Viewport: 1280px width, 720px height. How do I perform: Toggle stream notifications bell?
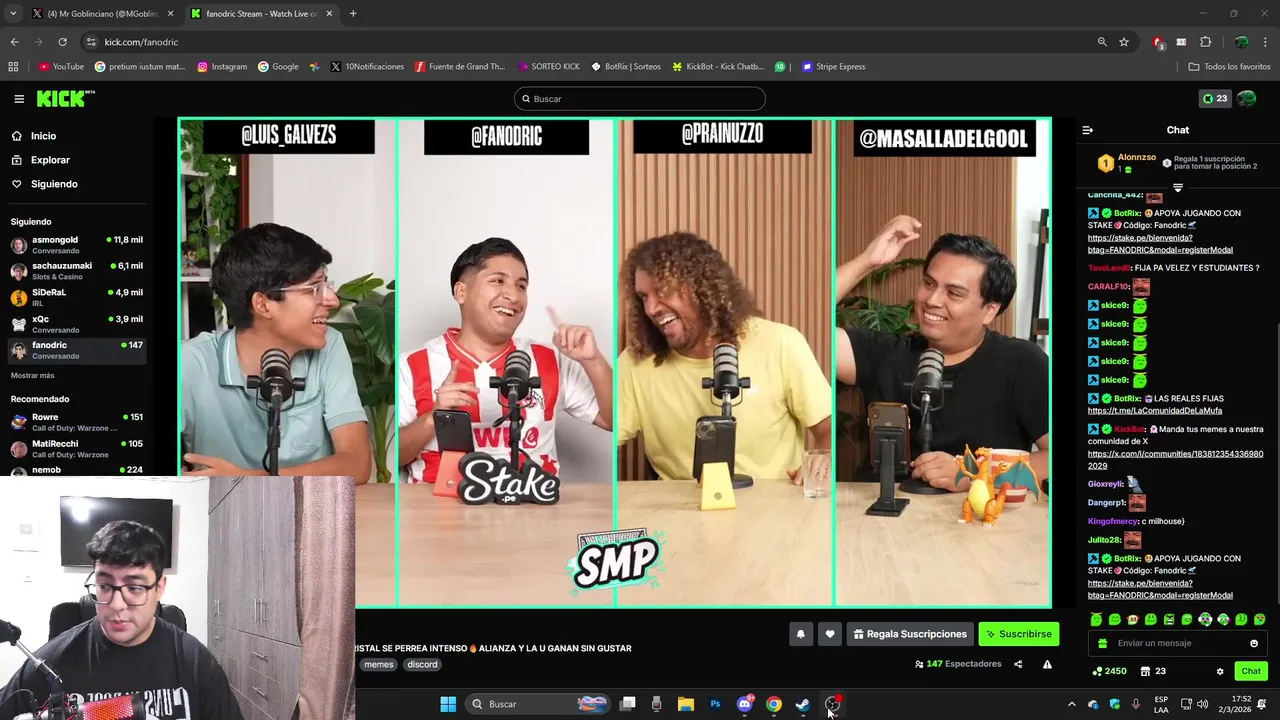[800, 634]
